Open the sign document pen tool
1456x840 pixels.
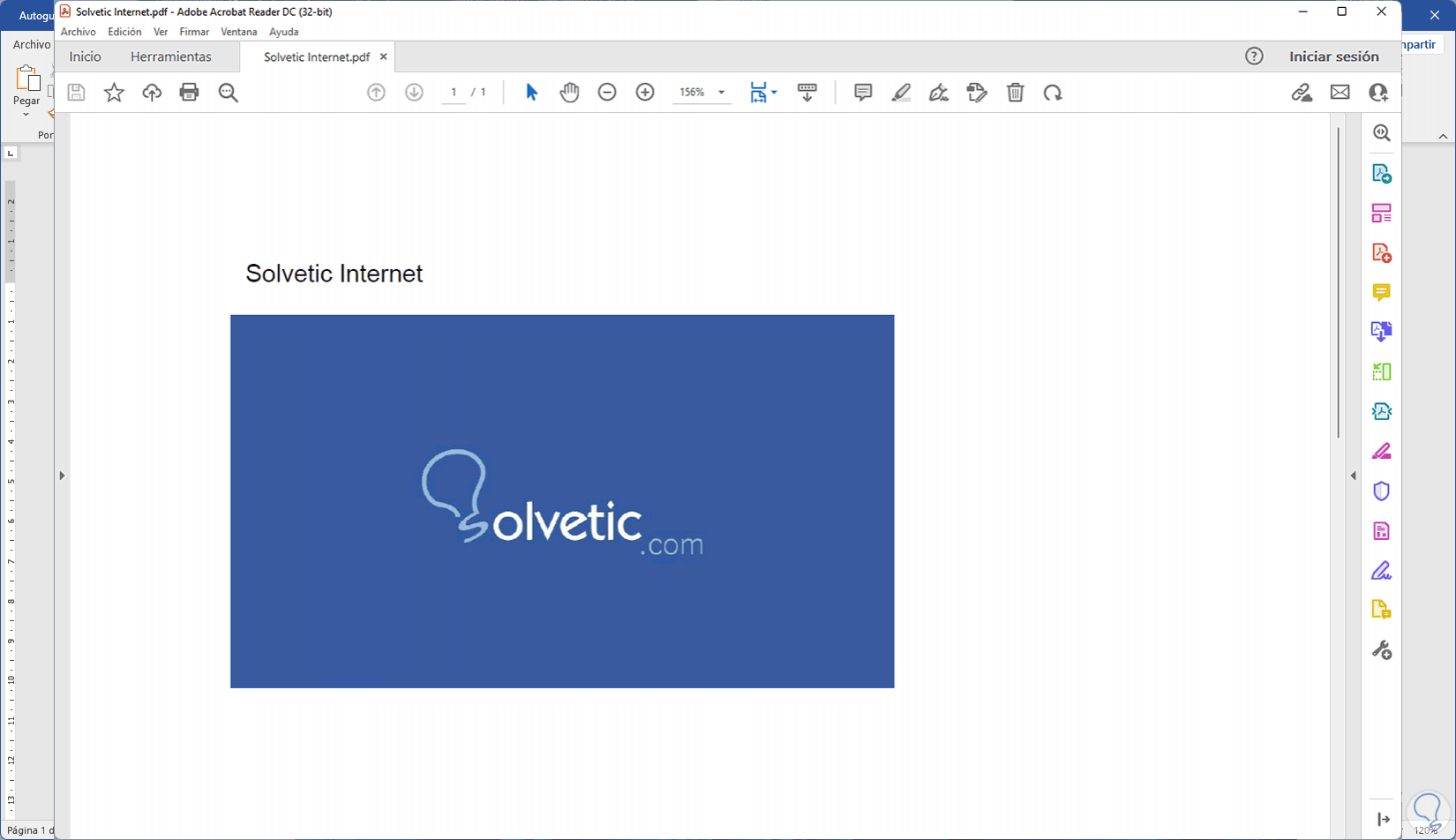939,93
